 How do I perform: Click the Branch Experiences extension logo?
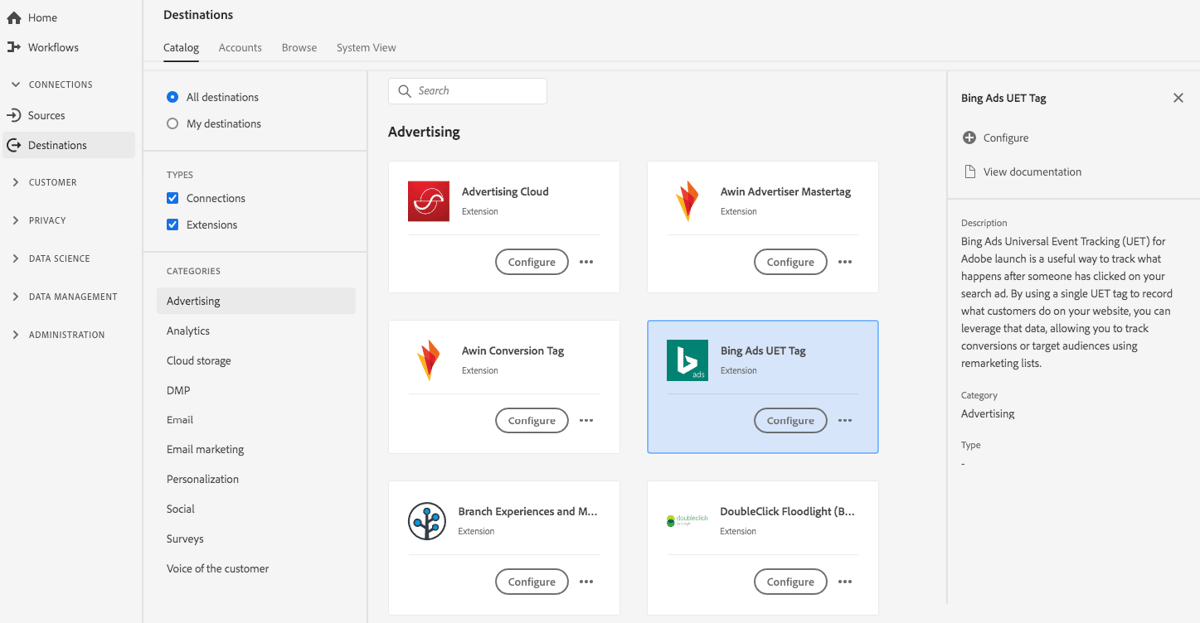[427, 521]
